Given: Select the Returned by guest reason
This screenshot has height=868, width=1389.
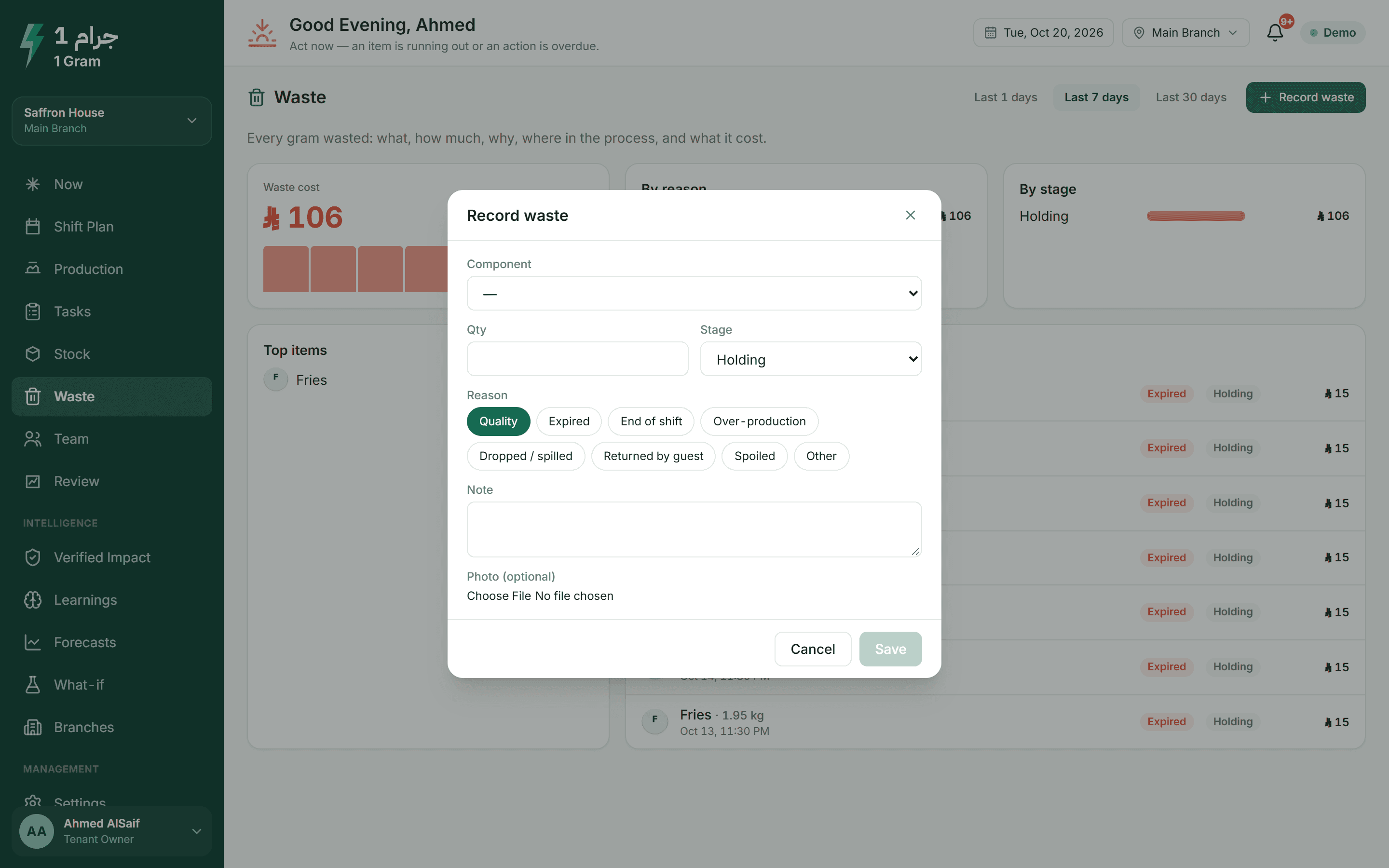Looking at the screenshot, I should tap(653, 456).
